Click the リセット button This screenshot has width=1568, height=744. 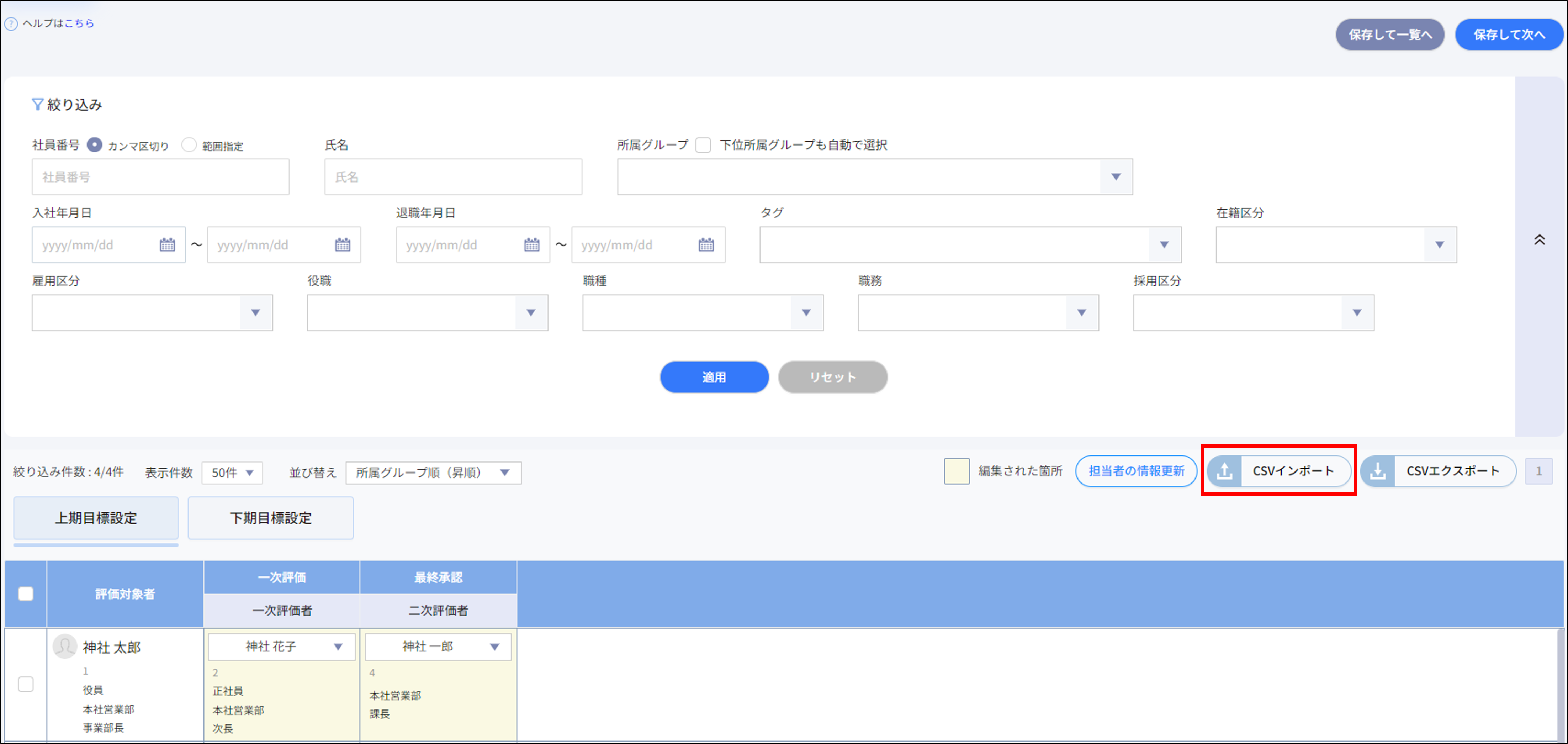[x=832, y=377]
